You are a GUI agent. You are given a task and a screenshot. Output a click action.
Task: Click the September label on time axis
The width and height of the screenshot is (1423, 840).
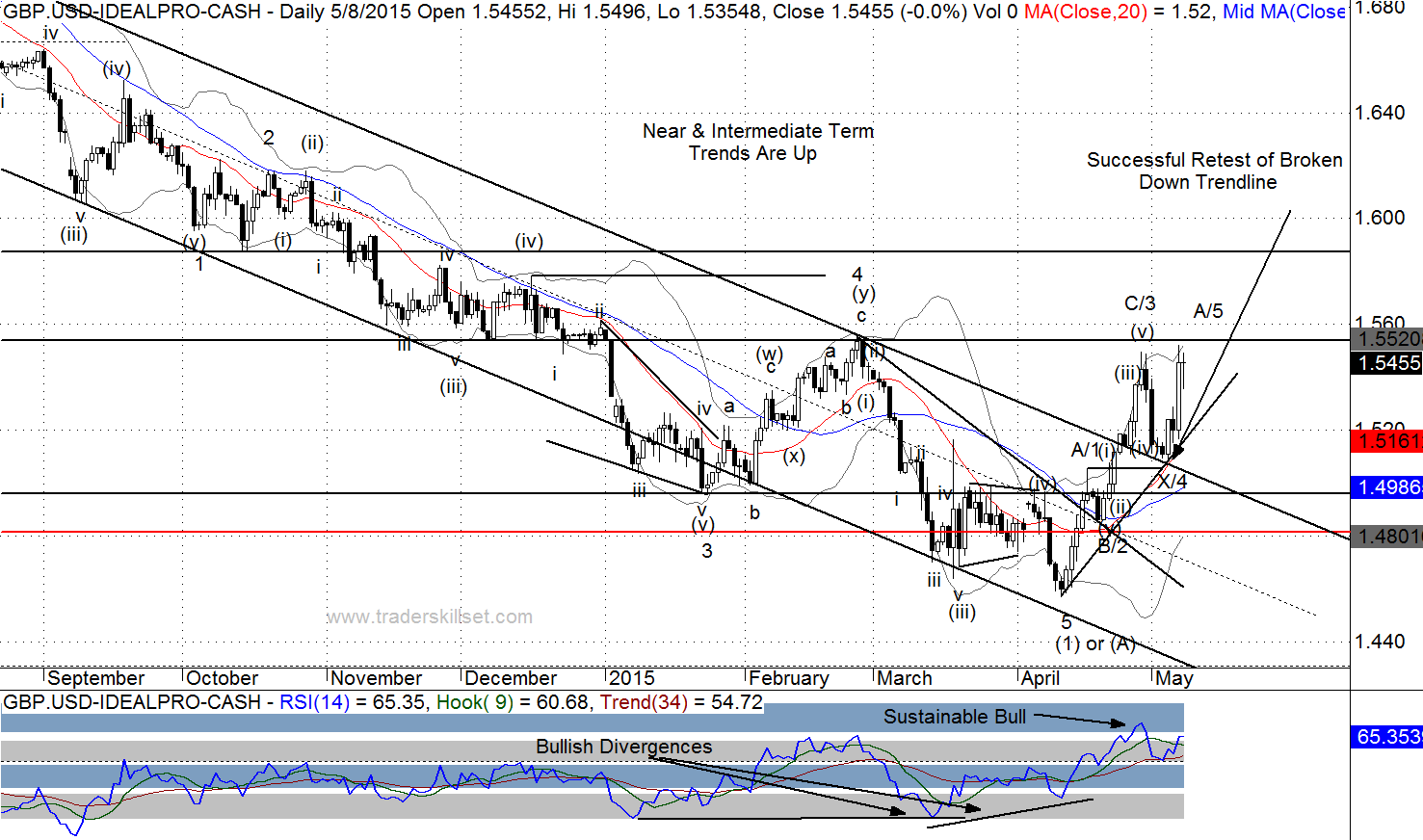(x=95, y=678)
